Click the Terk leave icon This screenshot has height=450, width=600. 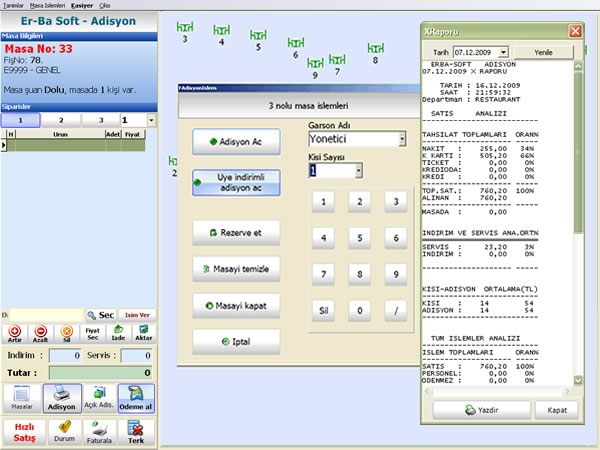click(136, 432)
